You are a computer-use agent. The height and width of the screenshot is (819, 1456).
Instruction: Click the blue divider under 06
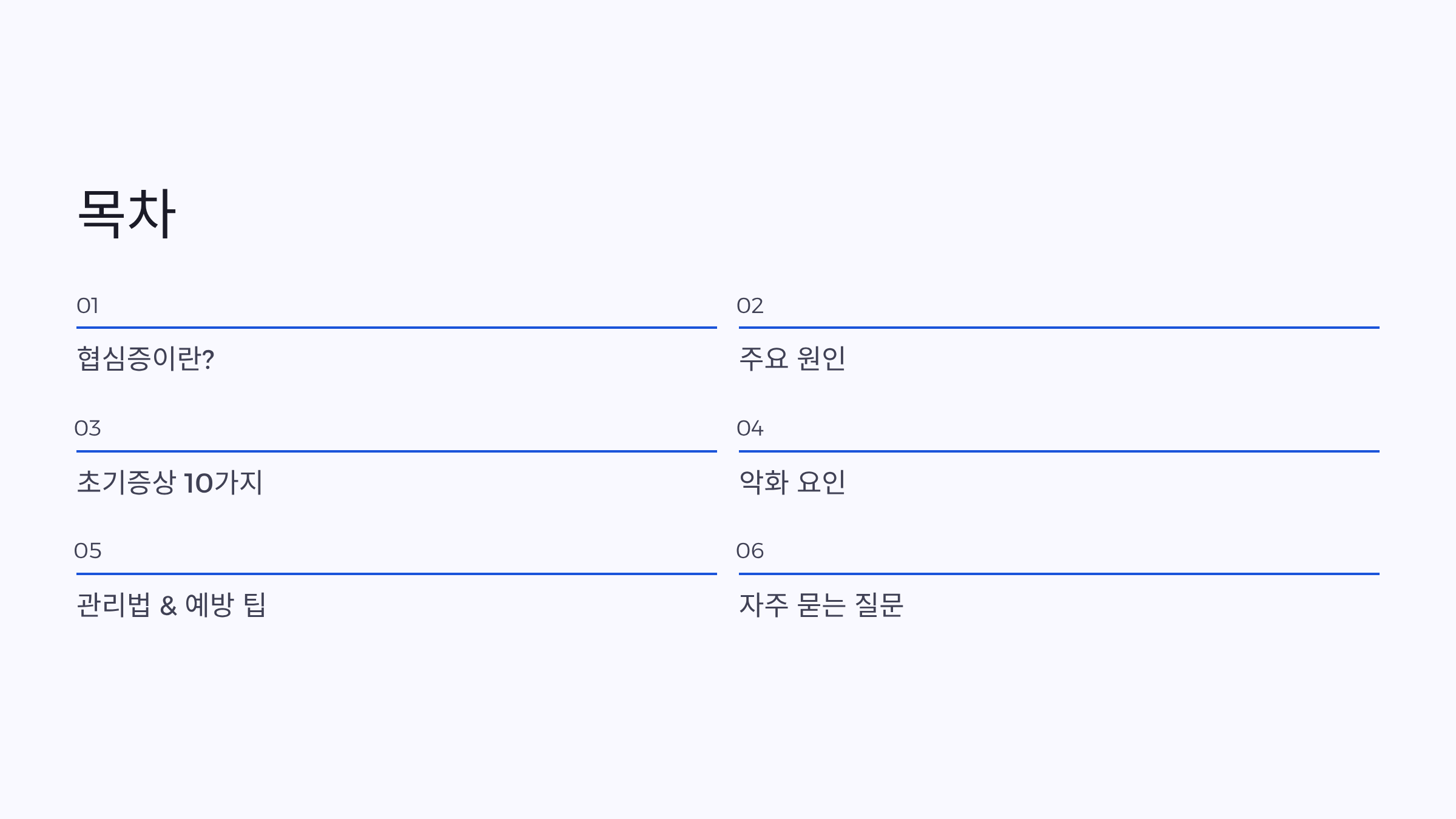click(1059, 573)
